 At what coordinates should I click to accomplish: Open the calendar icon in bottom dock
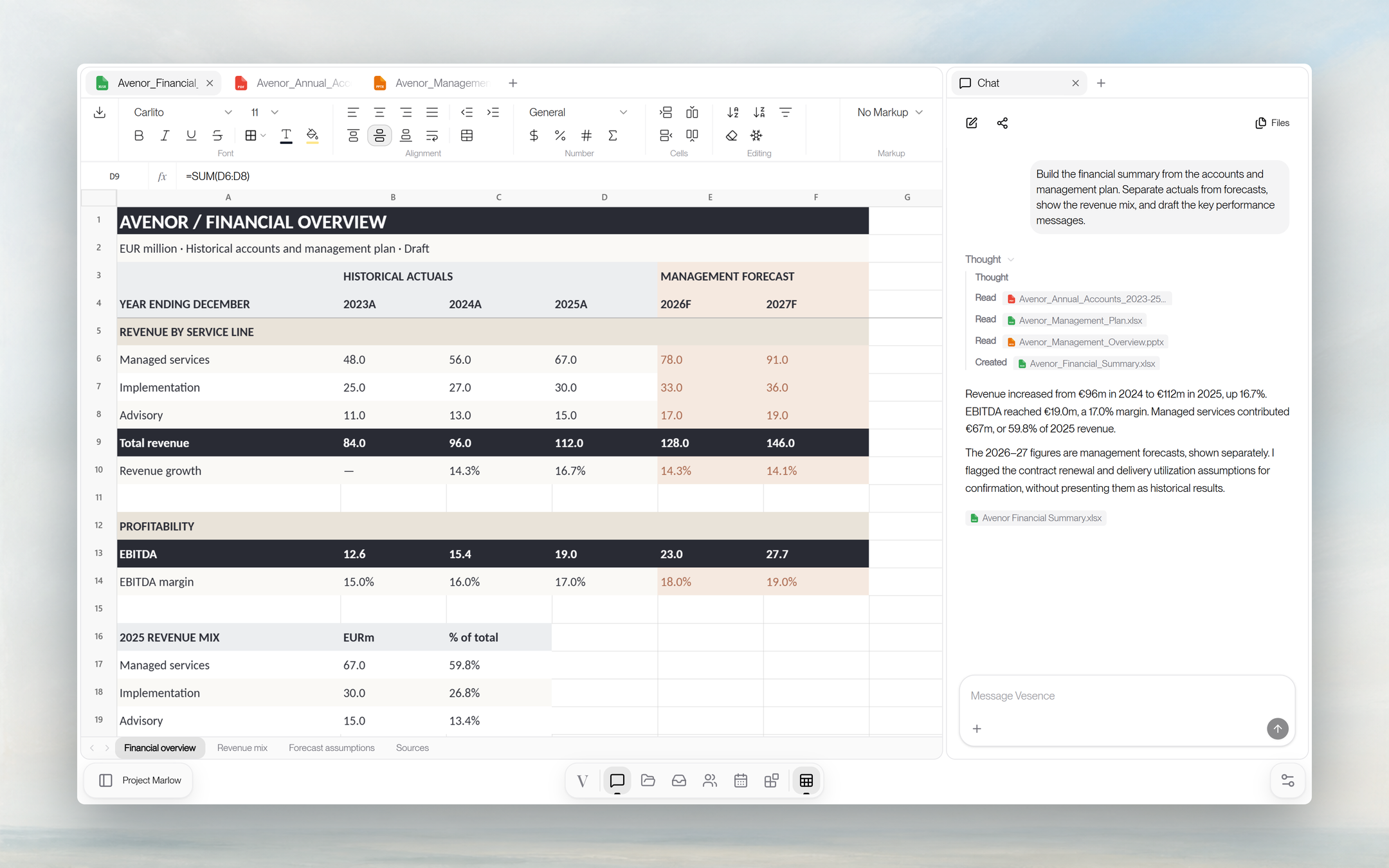[x=741, y=781]
